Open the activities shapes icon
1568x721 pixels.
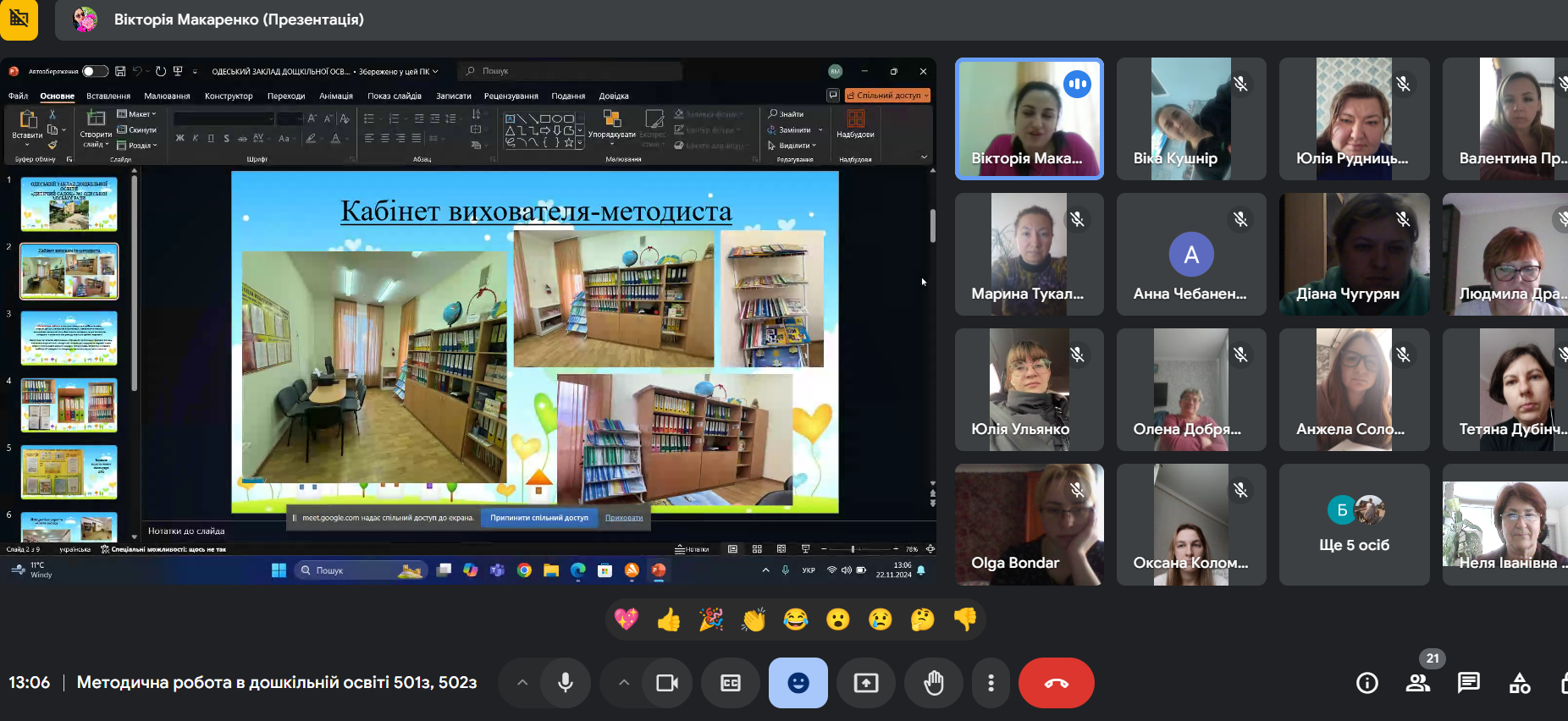click(x=1520, y=683)
